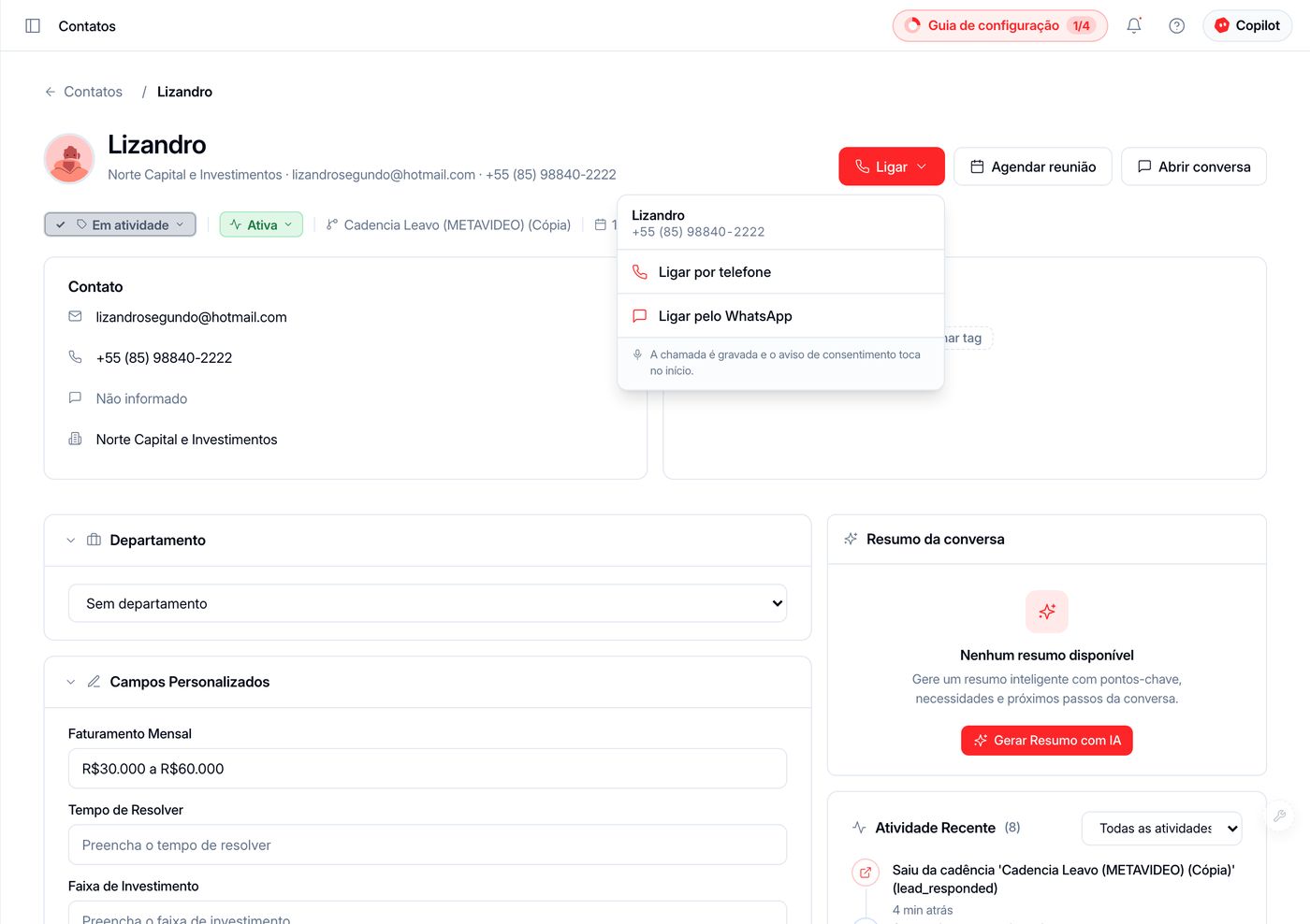Click the pencil icon for Campos Personalizados
Image resolution: width=1310 pixels, height=924 pixels.
[x=94, y=682]
